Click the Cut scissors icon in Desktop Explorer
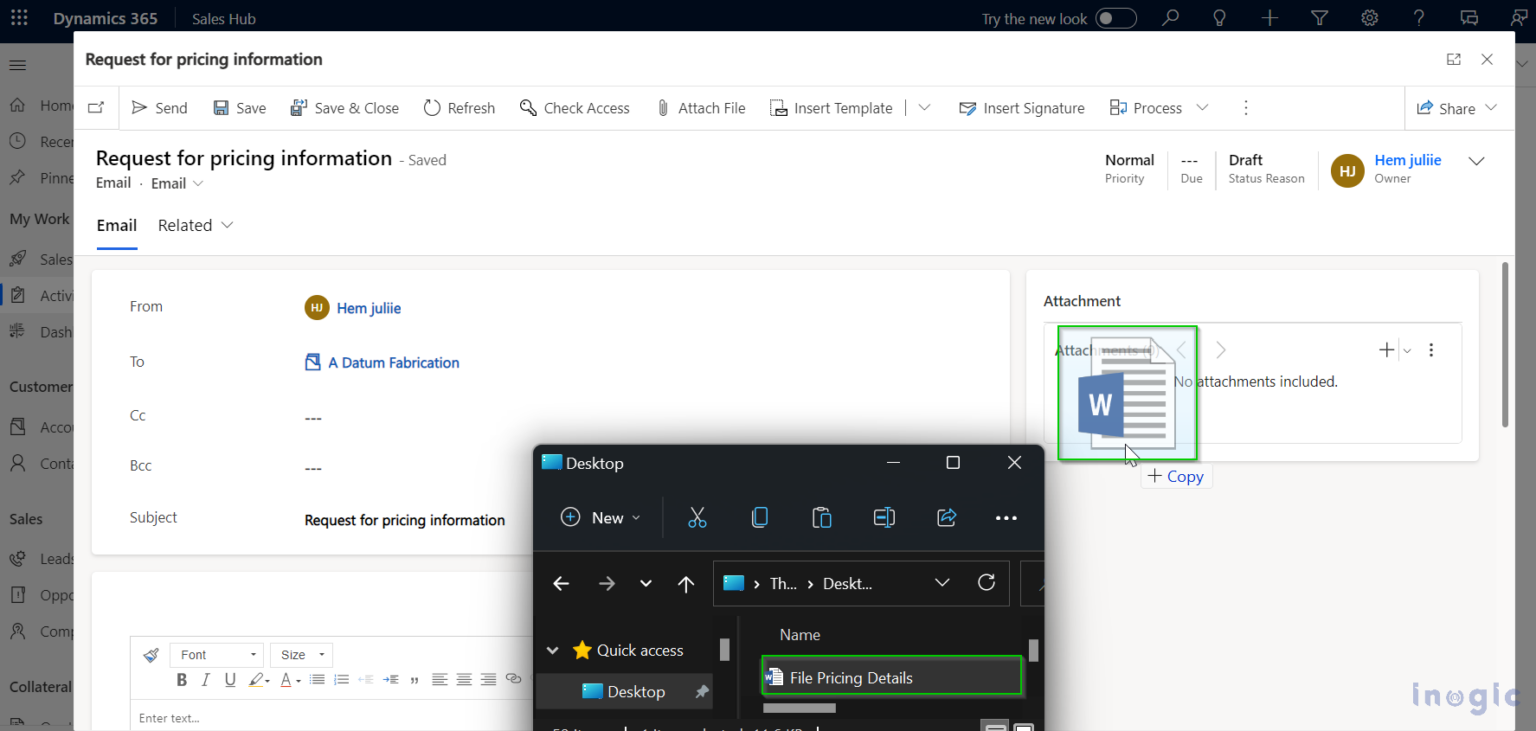 point(697,517)
